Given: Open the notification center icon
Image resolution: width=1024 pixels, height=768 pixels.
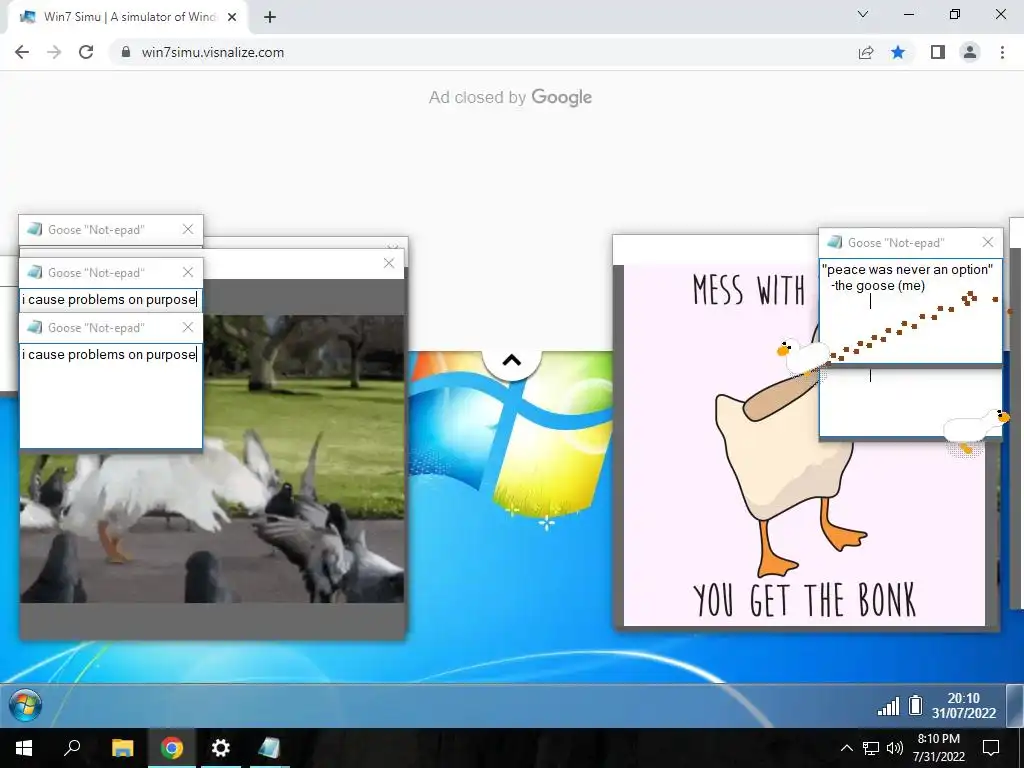Looking at the screenshot, I should click(991, 748).
